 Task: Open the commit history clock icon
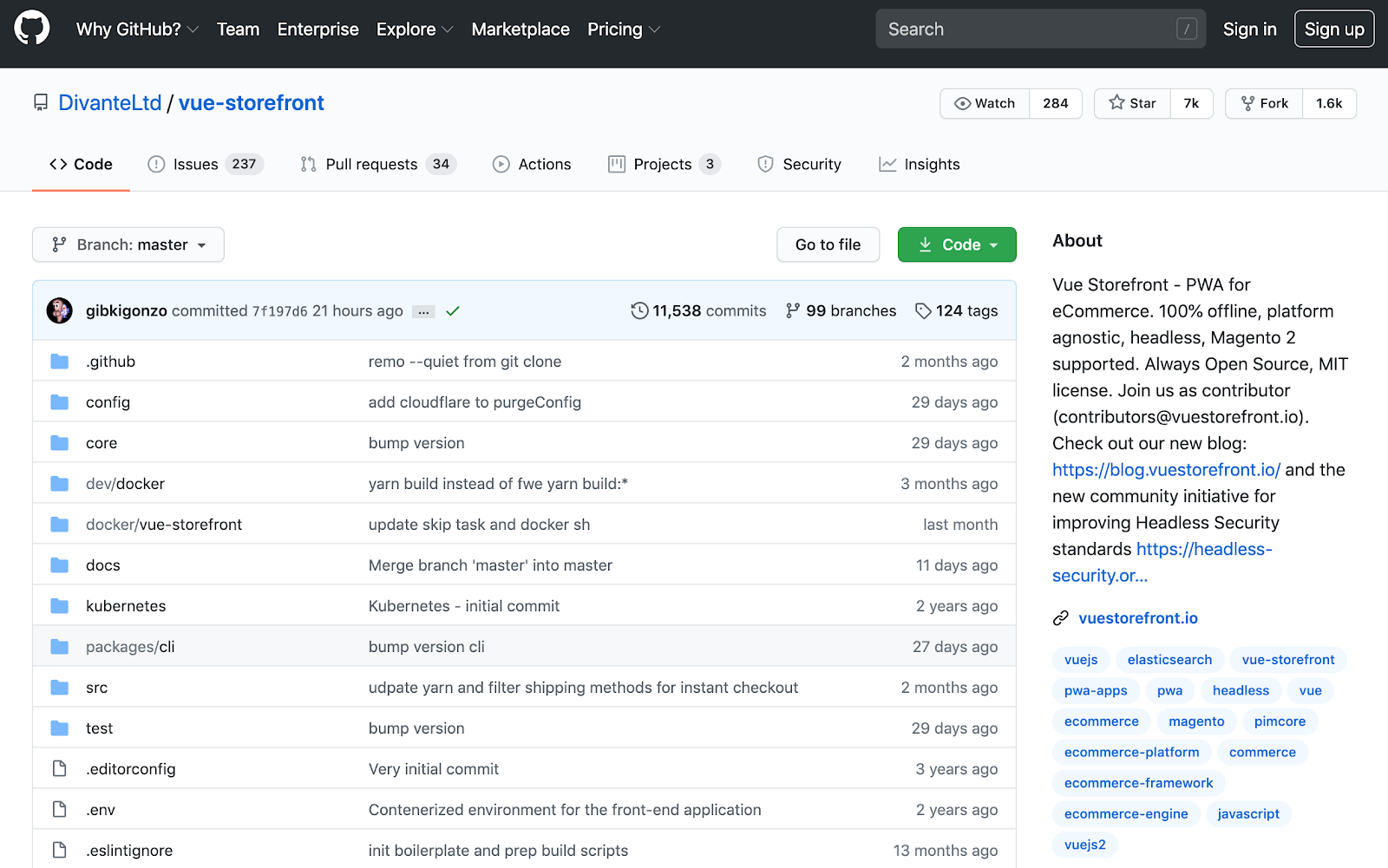click(639, 310)
